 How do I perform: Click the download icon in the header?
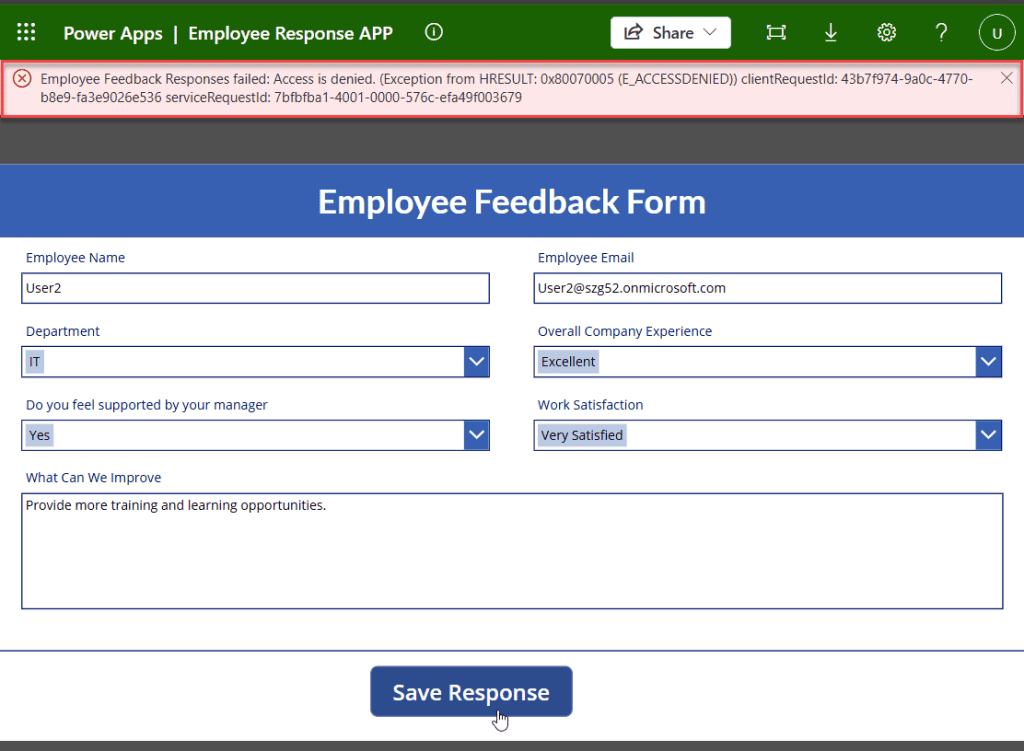point(831,32)
